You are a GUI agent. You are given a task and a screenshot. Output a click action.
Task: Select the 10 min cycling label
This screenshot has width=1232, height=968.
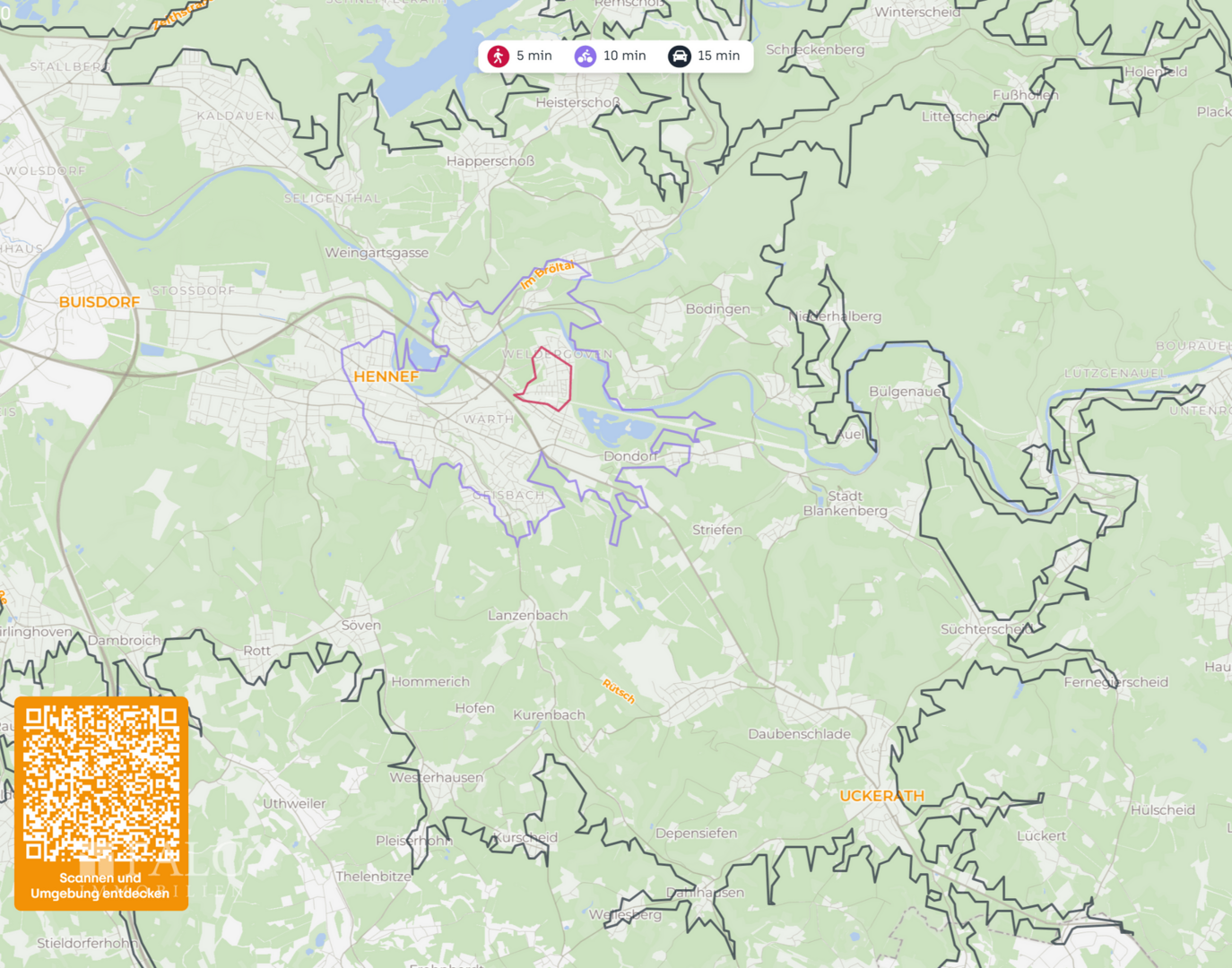625,56
